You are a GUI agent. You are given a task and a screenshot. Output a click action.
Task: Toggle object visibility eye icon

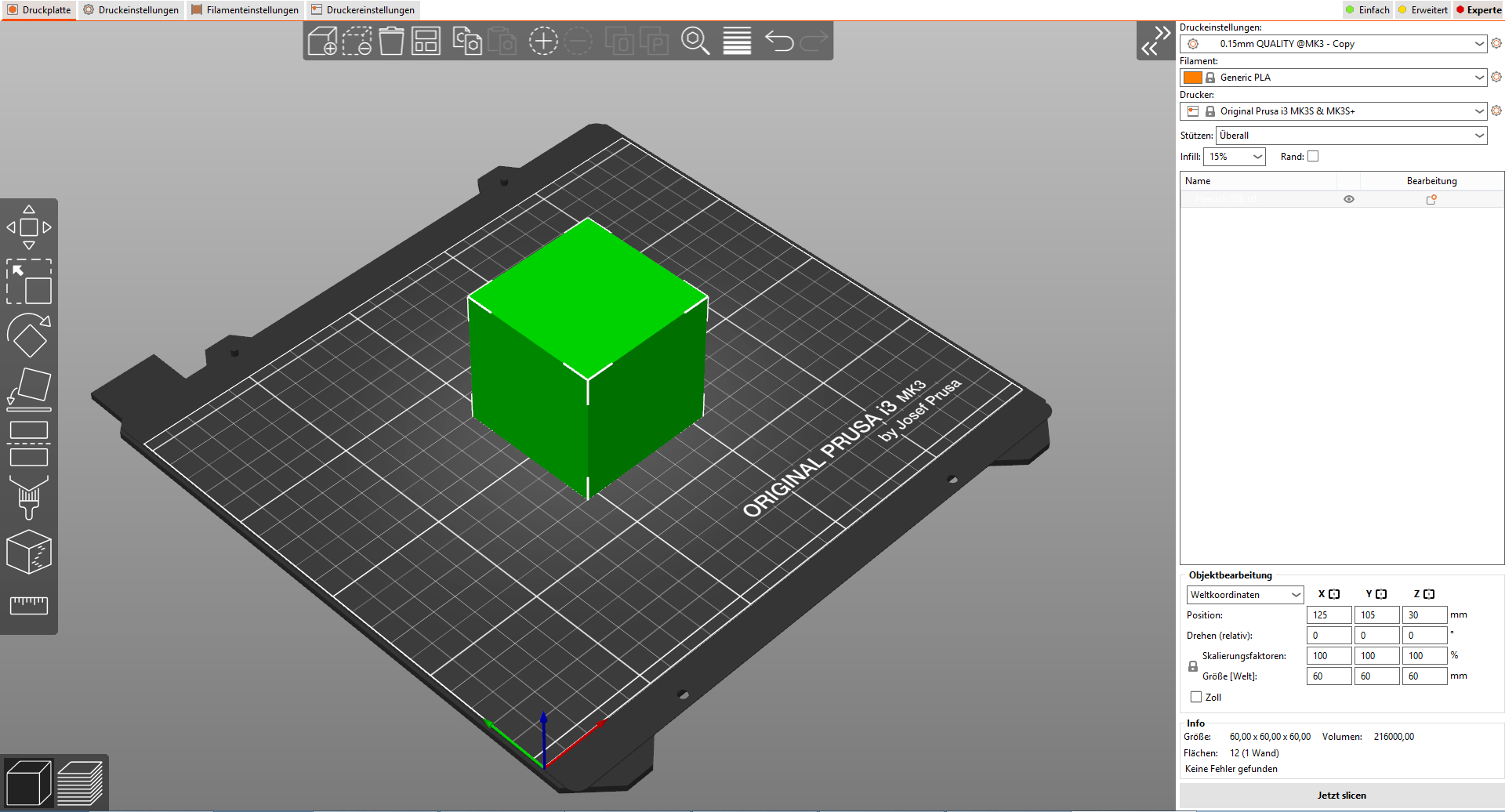click(x=1349, y=199)
